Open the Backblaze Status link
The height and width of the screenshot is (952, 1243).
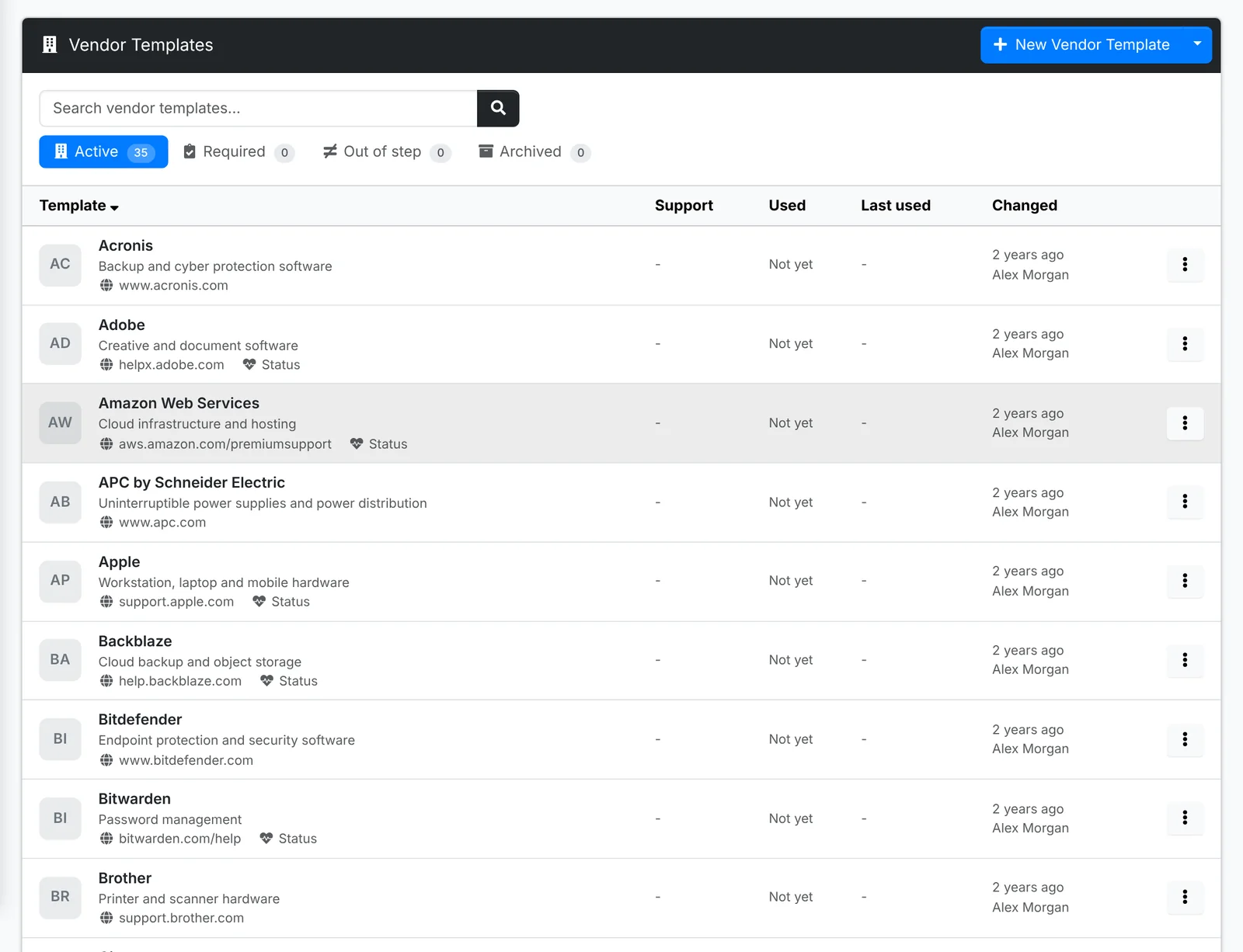289,681
